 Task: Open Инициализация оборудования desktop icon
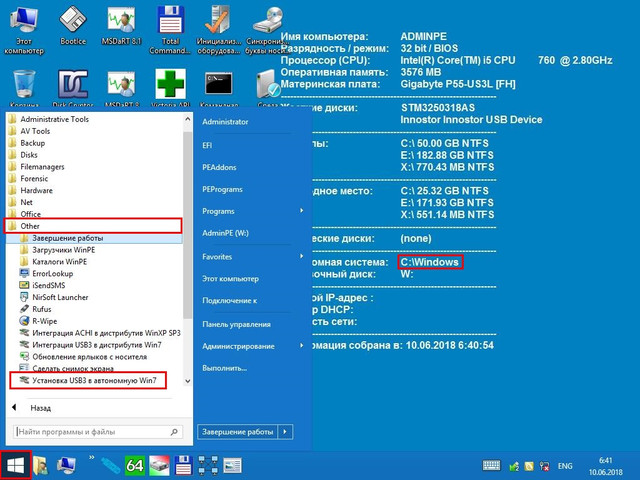click(x=218, y=31)
